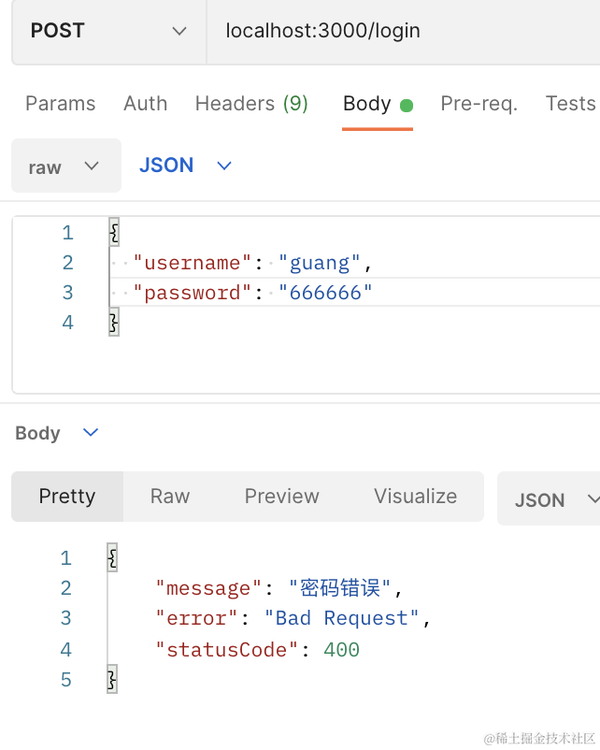600x750 pixels.
Task: Switch response view to Raw
Action: (x=170, y=497)
